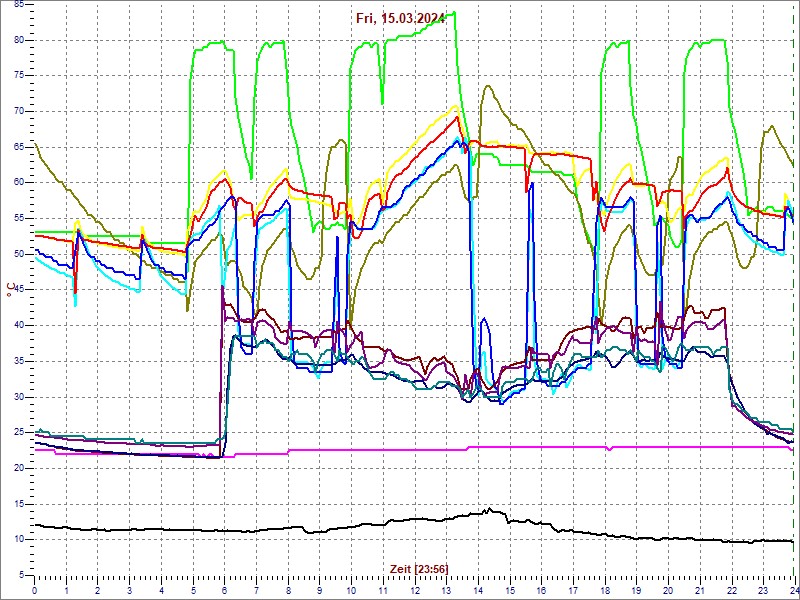Click hour label 17 on the time axis

pos(573,590)
